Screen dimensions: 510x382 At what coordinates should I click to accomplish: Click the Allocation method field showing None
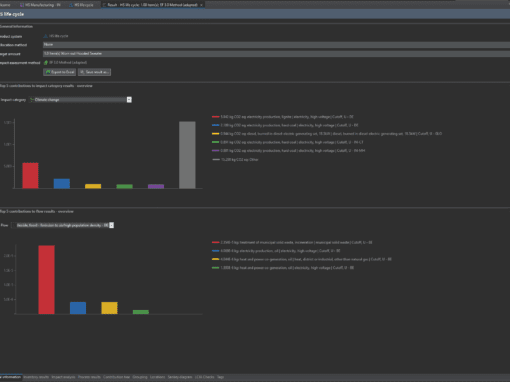pos(276,45)
